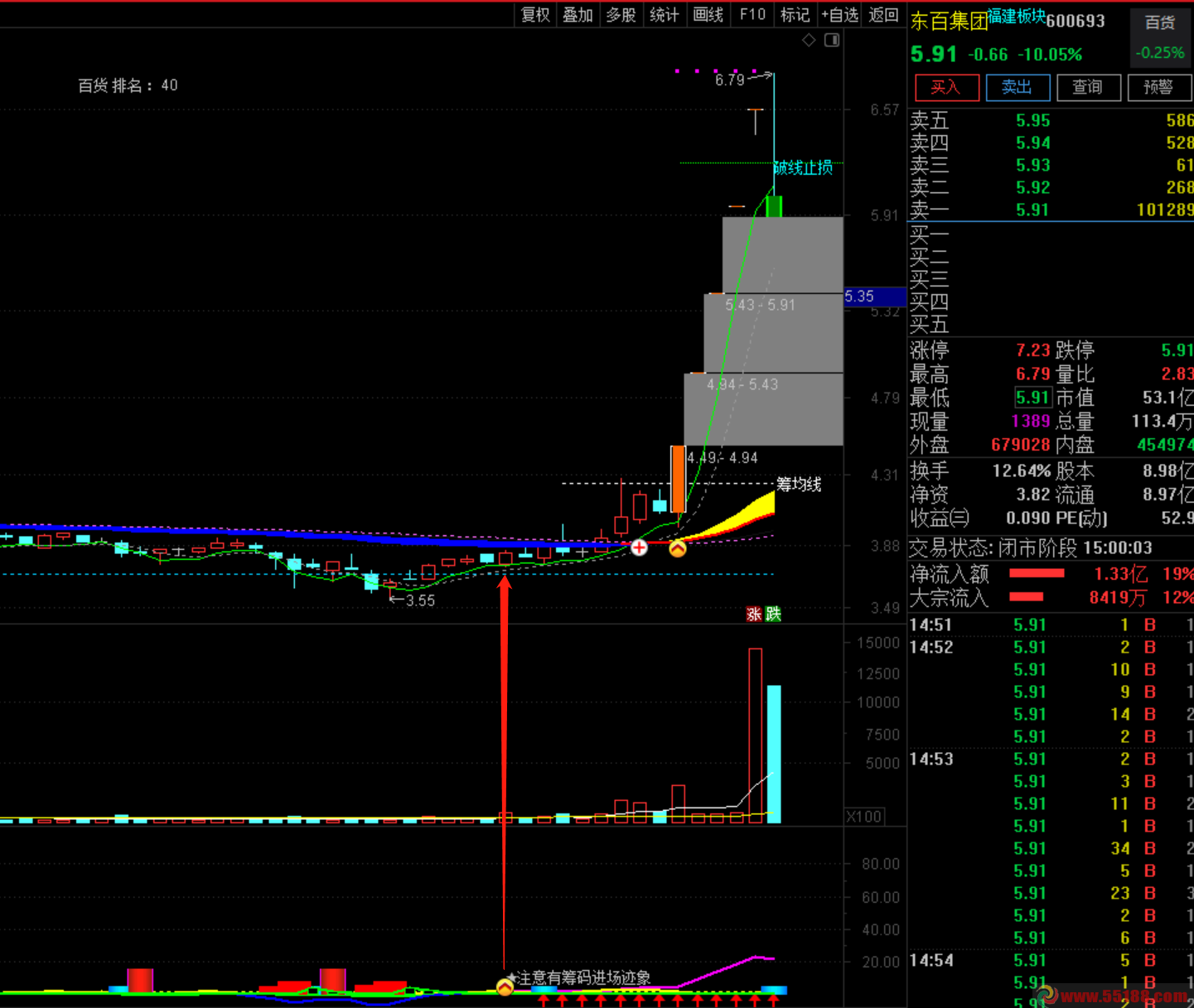
Task: Open the 统计 statistics tool
Action: (x=664, y=14)
